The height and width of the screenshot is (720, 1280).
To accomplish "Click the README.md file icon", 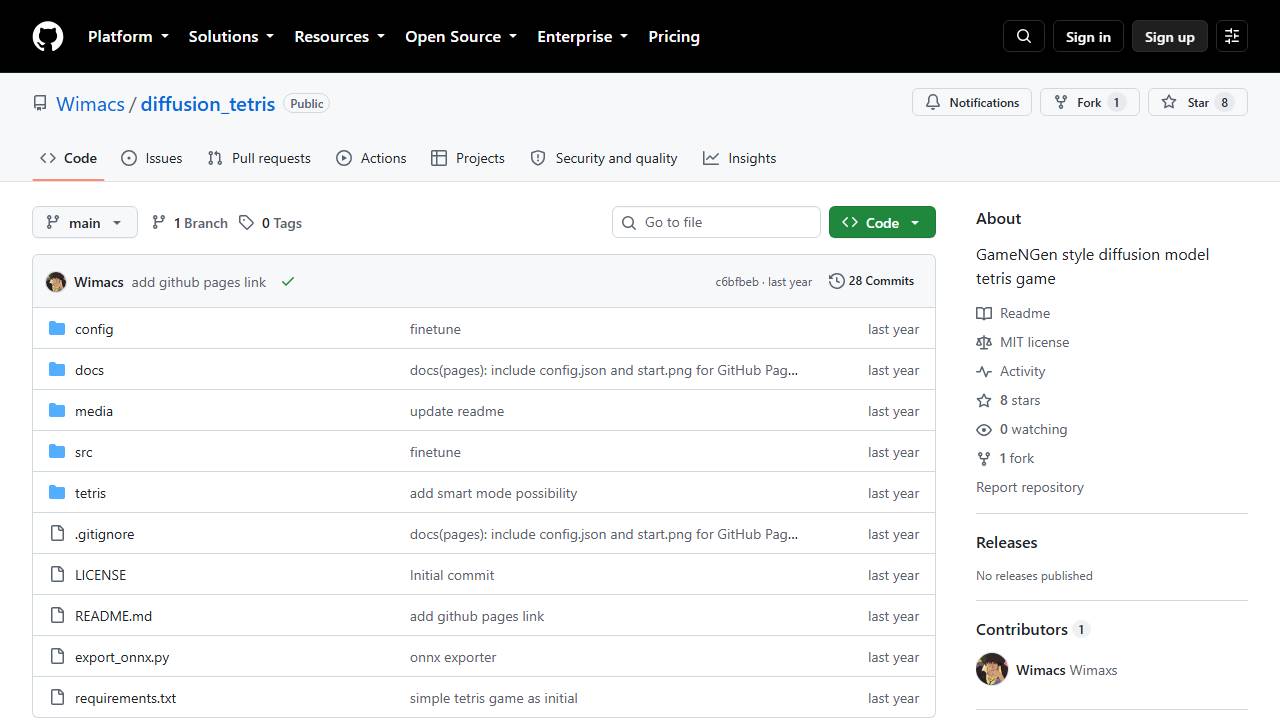I will point(57,616).
